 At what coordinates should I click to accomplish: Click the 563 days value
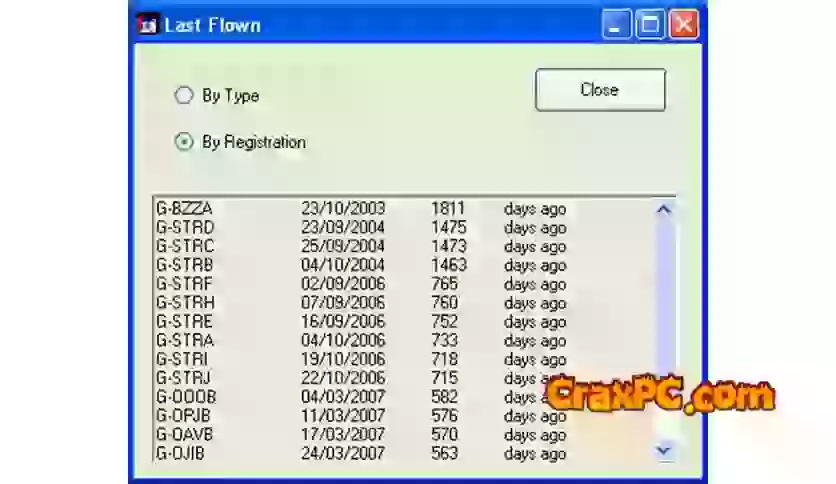pyautogui.click(x=445, y=454)
